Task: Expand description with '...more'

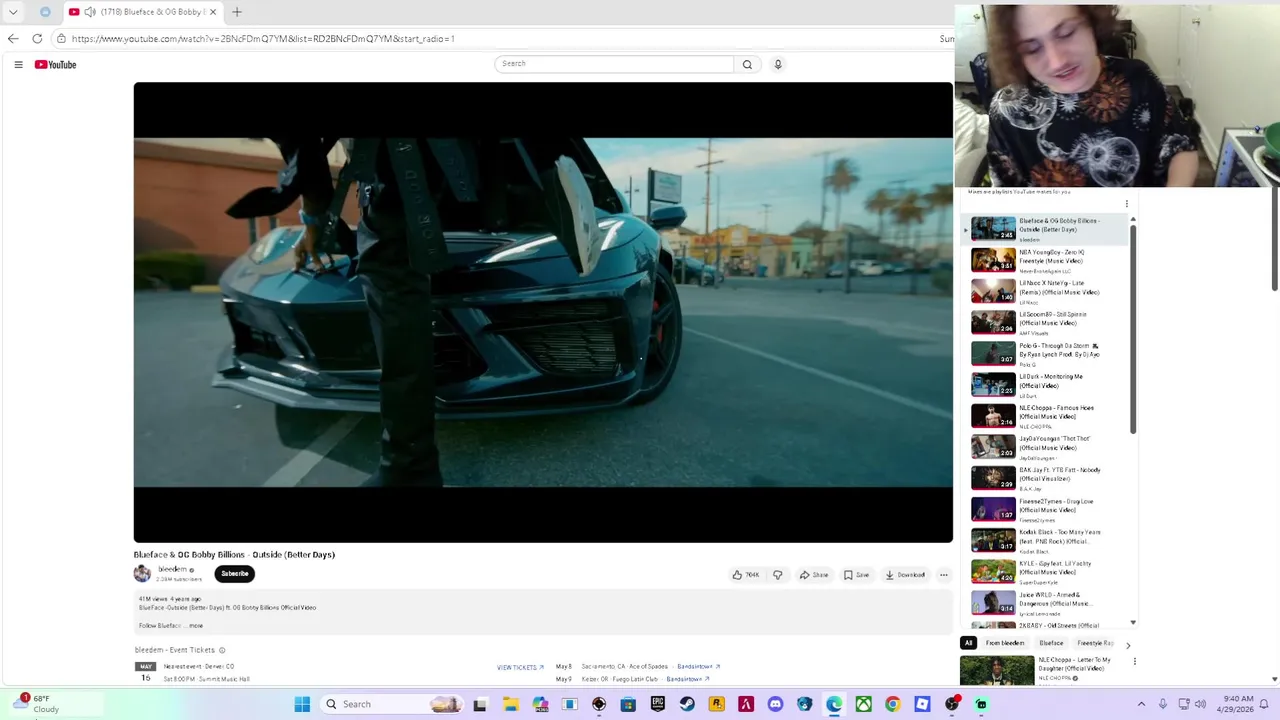Action: (195, 626)
